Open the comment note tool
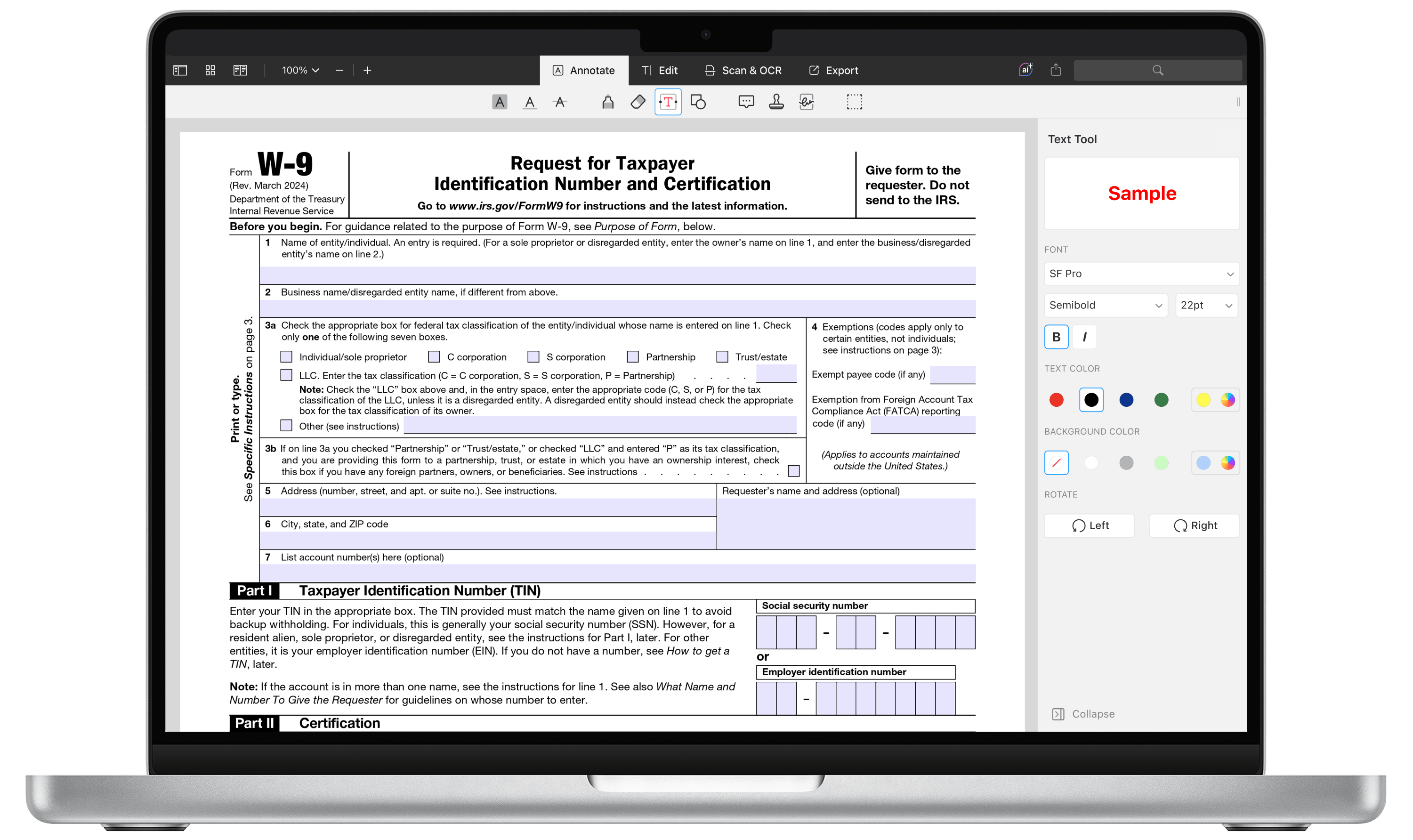 click(x=746, y=102)
